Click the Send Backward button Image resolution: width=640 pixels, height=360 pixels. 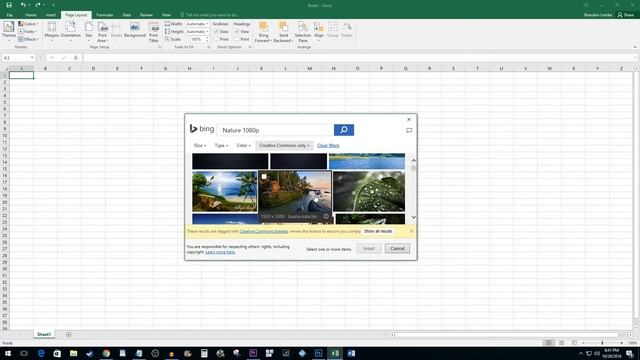pos(283,32)
